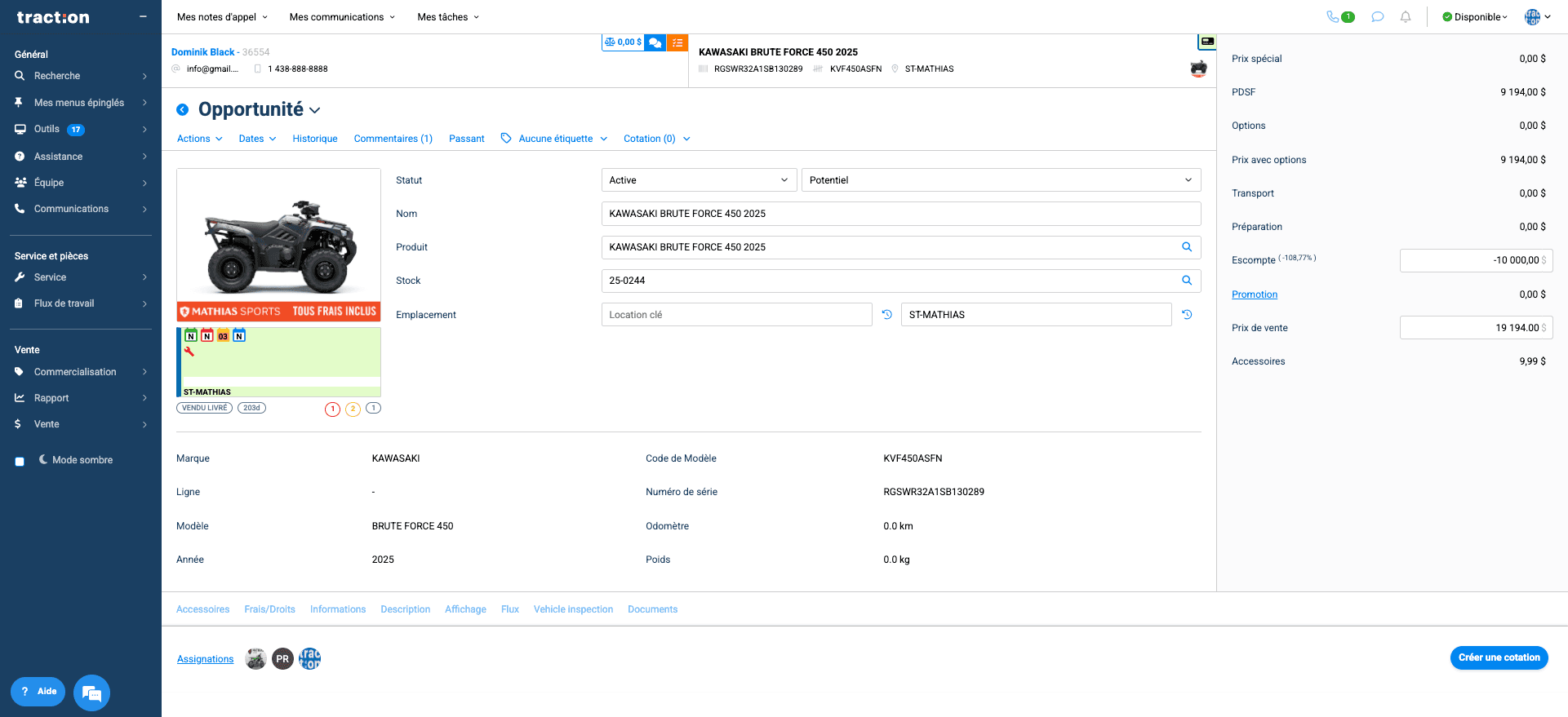Open the Potentiel dropdown

(x=1002, y=180)
